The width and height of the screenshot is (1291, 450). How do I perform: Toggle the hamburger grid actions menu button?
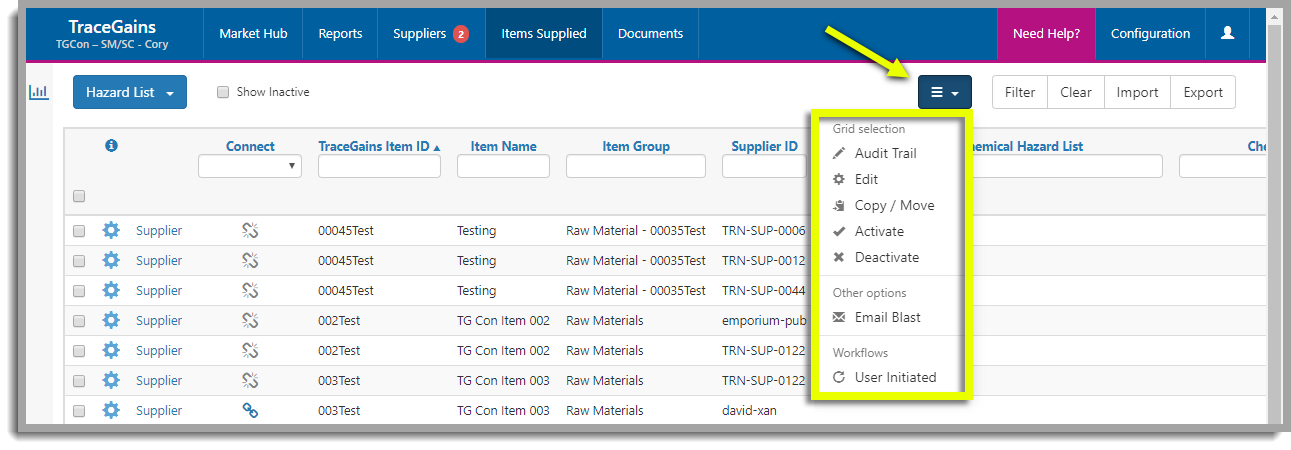[945, 92]
